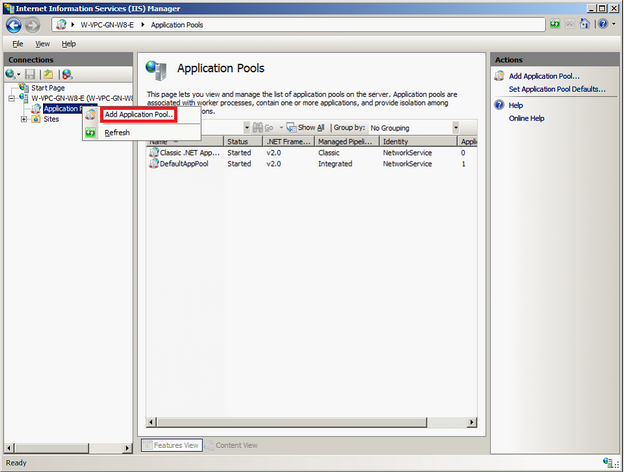
Task: Click Connections pane scrollbar right arrow
Action: pyautogui.click(x=127, y=448)
